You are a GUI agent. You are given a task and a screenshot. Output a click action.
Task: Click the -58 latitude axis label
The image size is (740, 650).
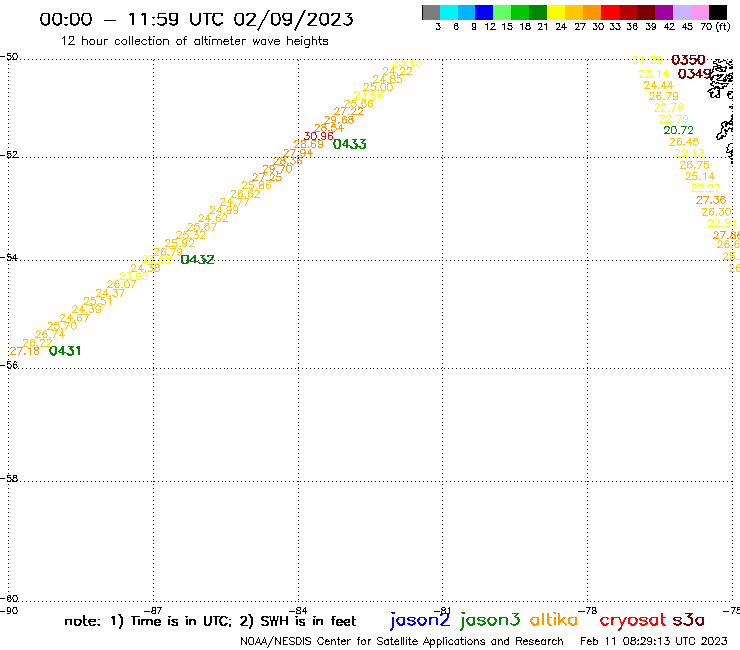point(9,479)
